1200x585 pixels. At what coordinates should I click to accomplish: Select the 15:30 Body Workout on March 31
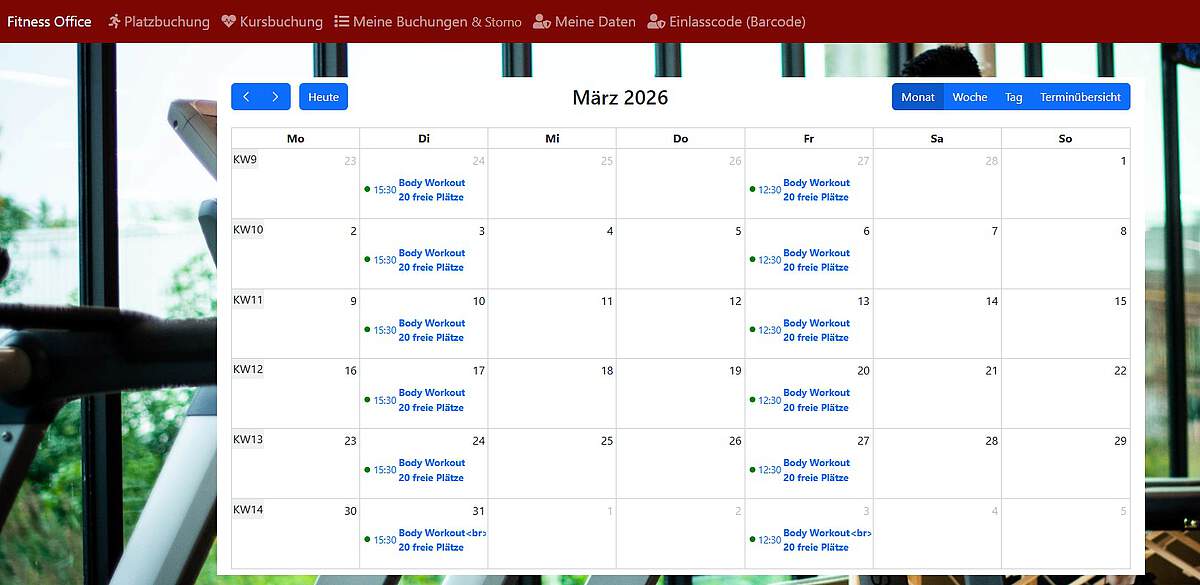[431, 540]
